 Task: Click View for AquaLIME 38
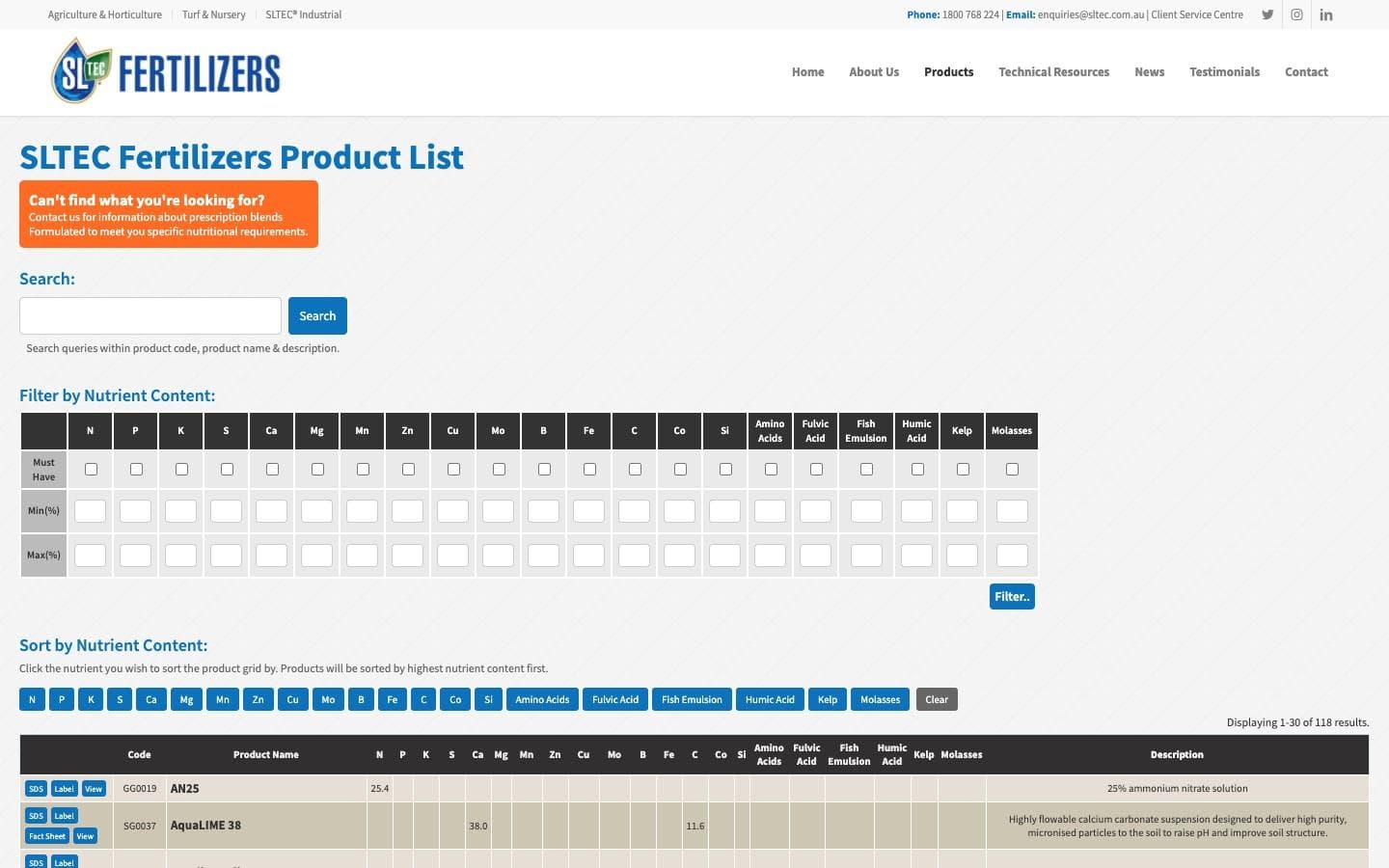[x=85, y=836]
